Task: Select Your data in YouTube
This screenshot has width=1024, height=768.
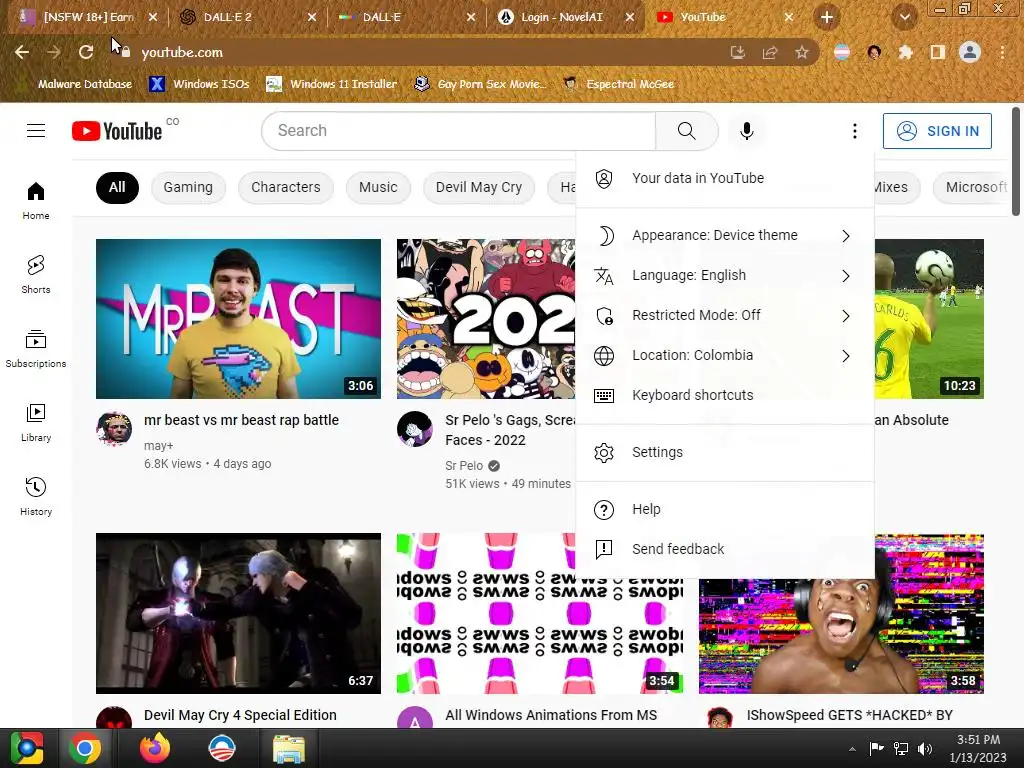Action: pyautogui.click(x=725, y=178)
